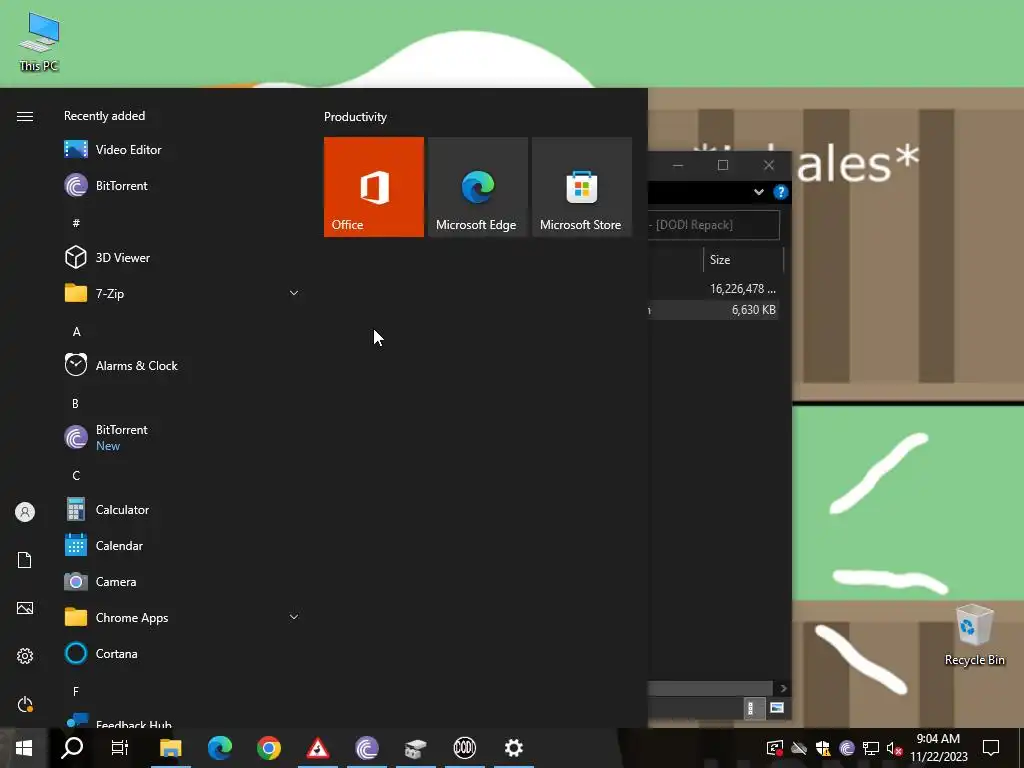Open File Explorer from the taskbar
The image size is (1024, 768).
click(170, 748)
